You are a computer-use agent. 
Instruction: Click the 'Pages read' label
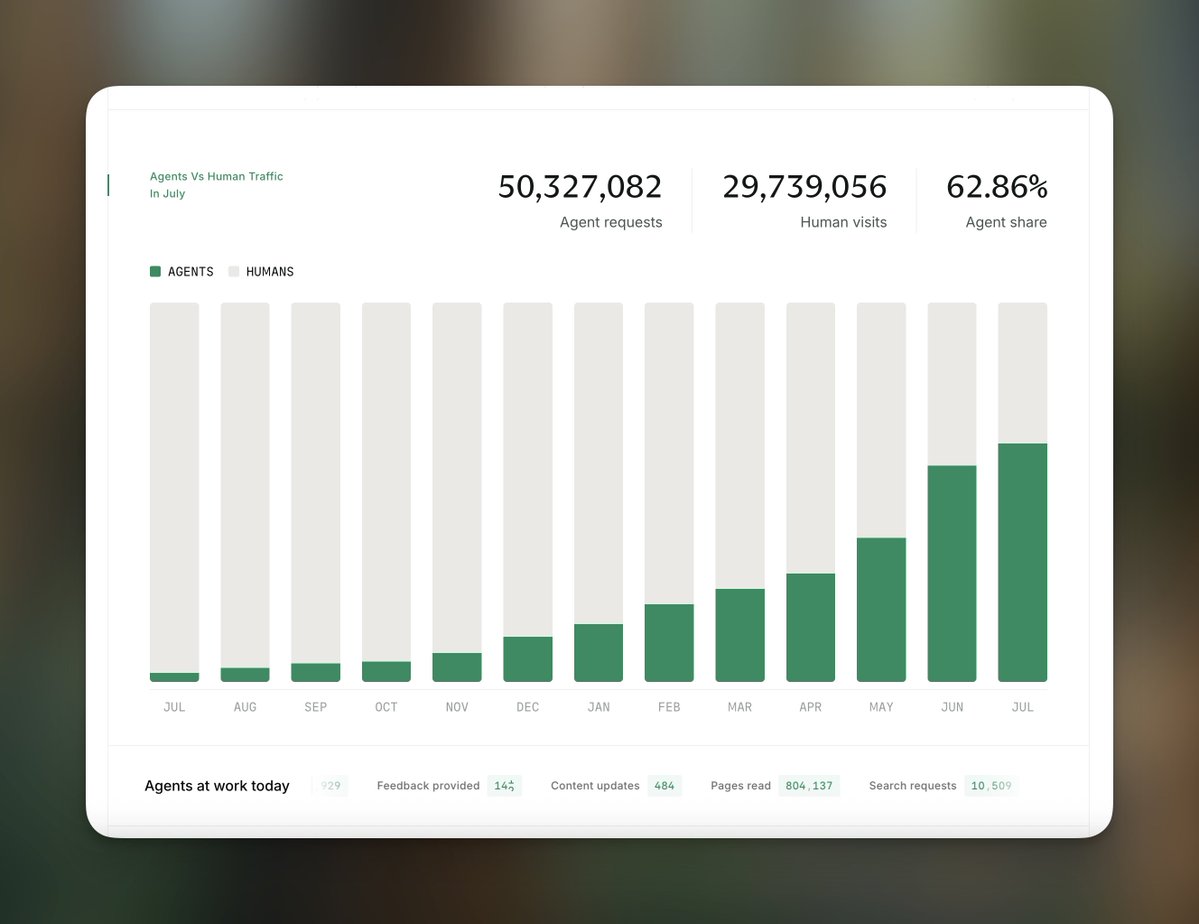[x=741, y=786]
